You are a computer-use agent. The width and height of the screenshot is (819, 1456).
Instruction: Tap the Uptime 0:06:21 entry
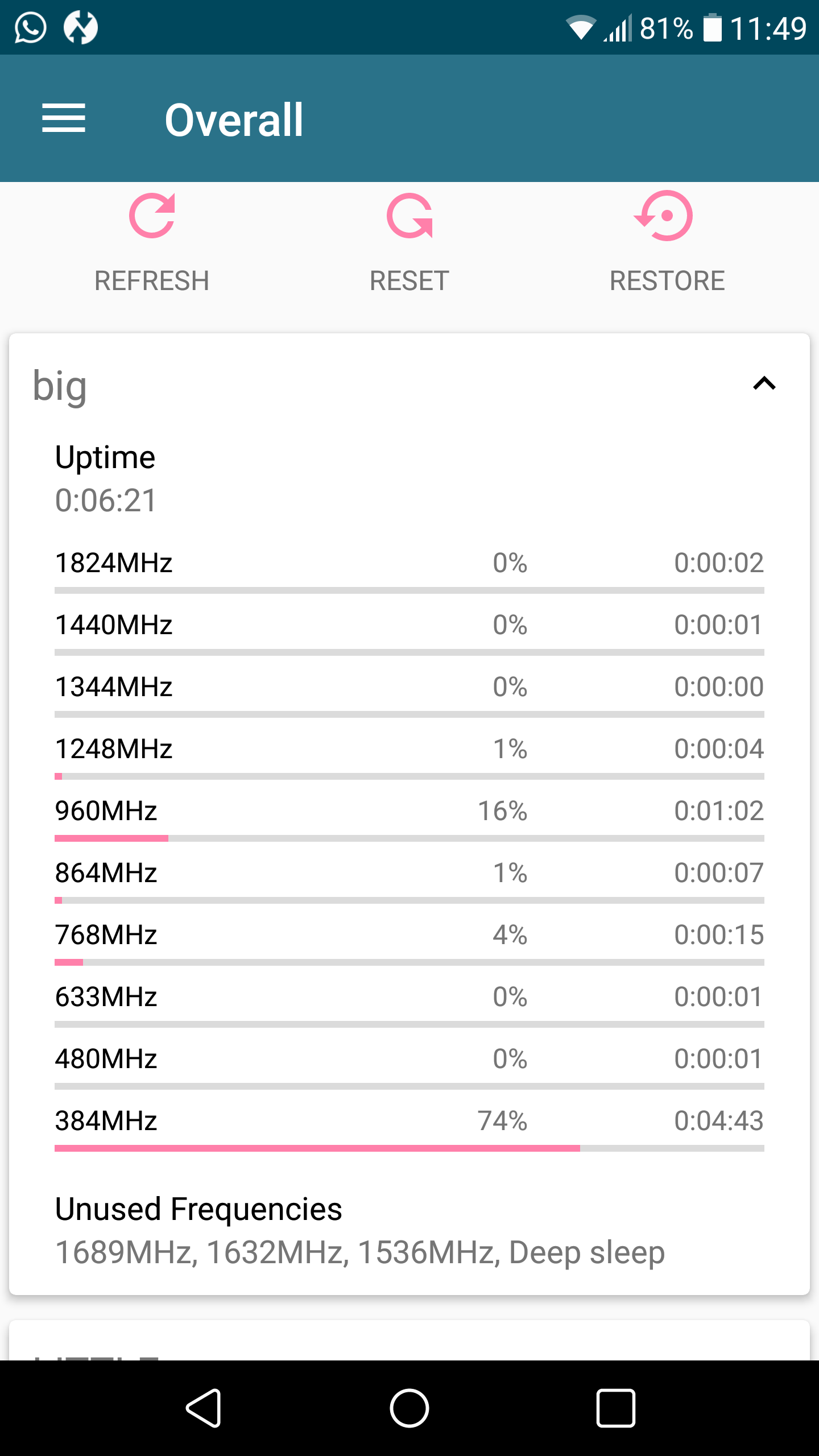click(x=105, y=479)
